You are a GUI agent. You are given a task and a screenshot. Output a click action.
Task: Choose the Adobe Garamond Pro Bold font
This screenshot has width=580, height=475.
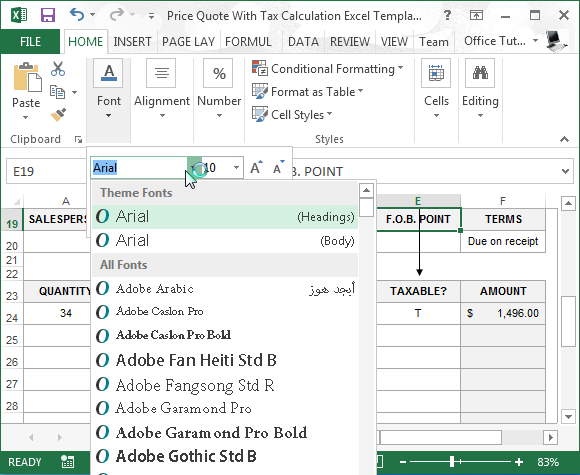point(225,432)
